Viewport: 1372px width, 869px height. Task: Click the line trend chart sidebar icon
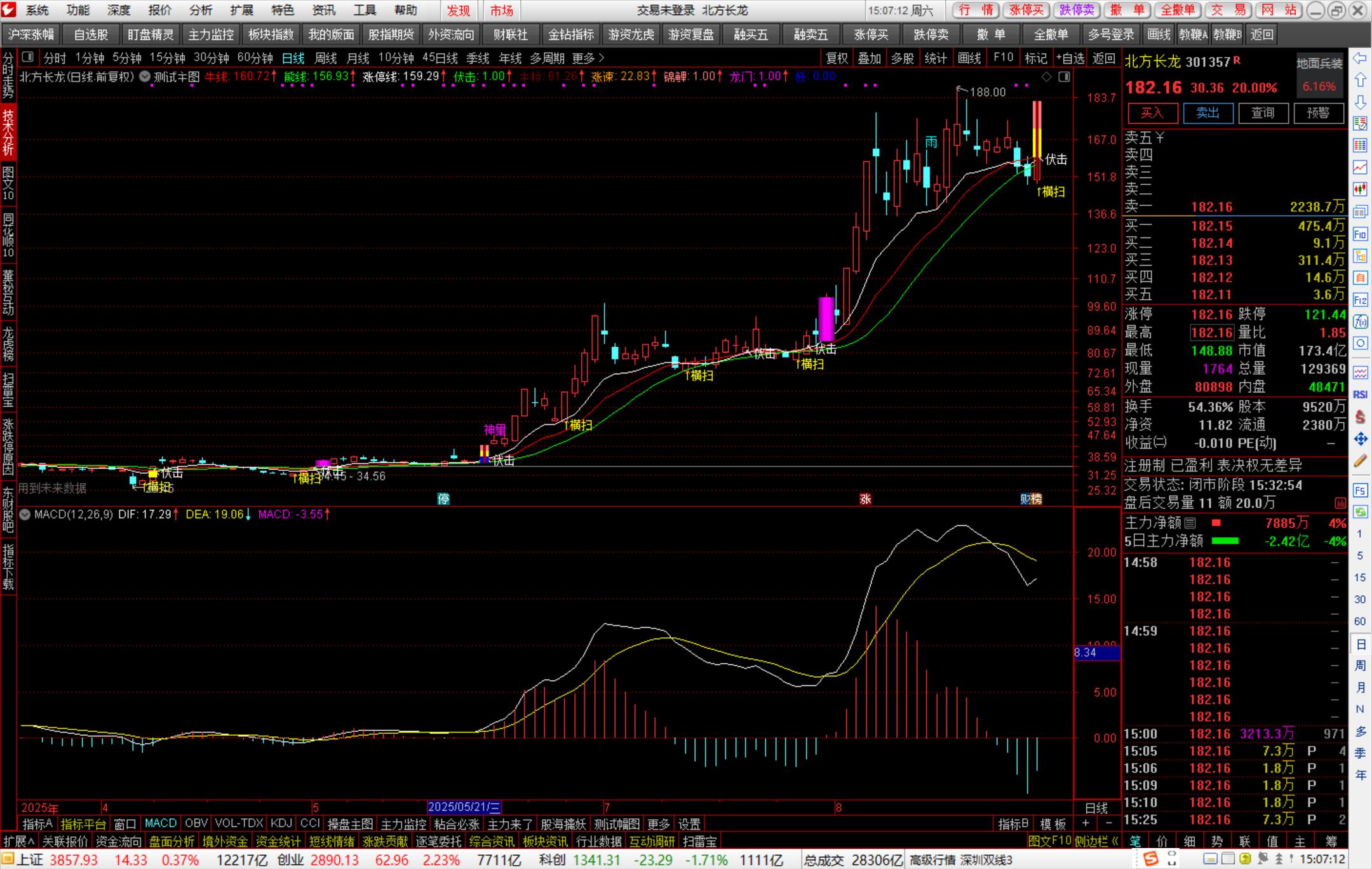click(x=1360, y=167)
